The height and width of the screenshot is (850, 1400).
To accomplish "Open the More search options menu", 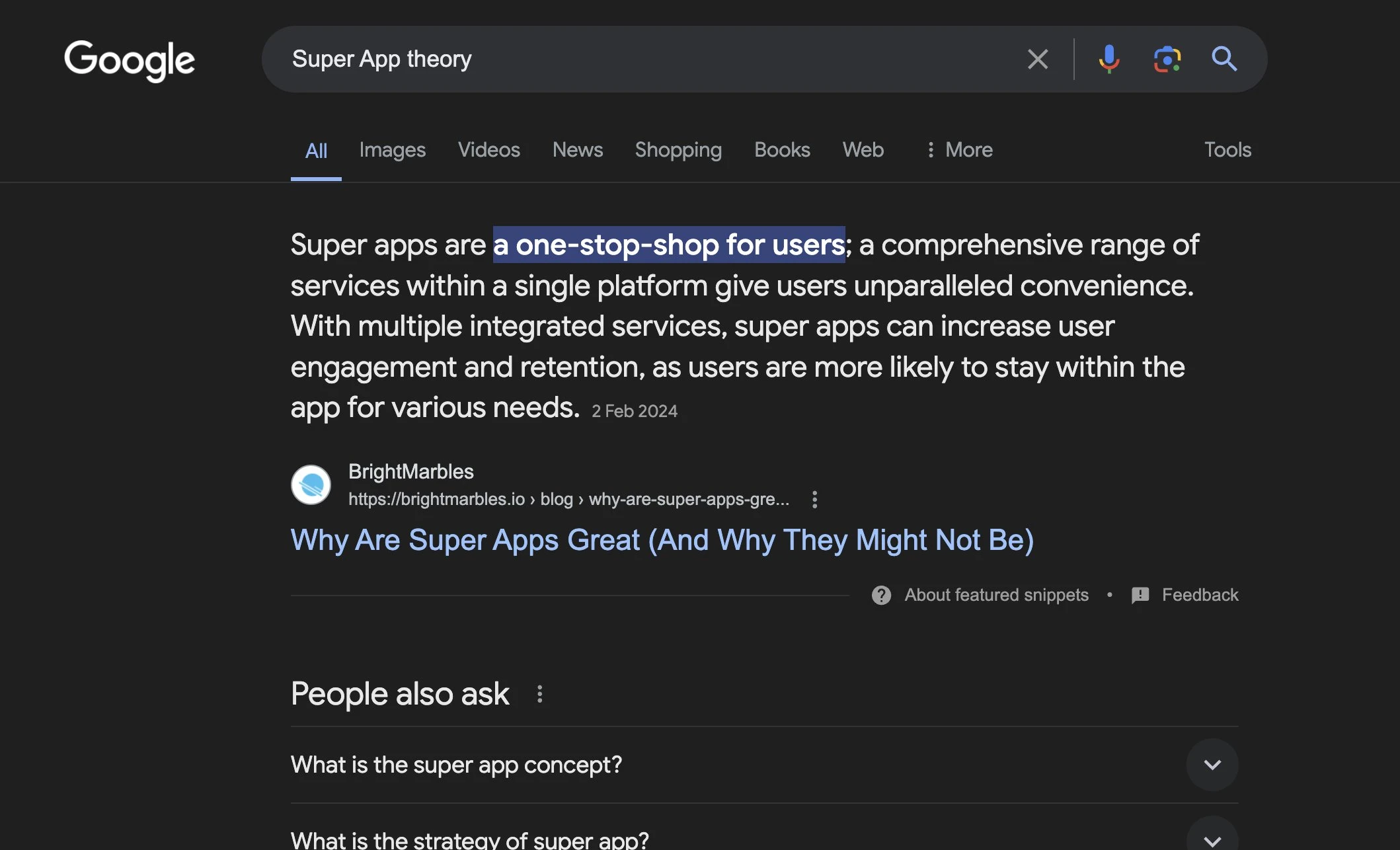I will [956, 149].
